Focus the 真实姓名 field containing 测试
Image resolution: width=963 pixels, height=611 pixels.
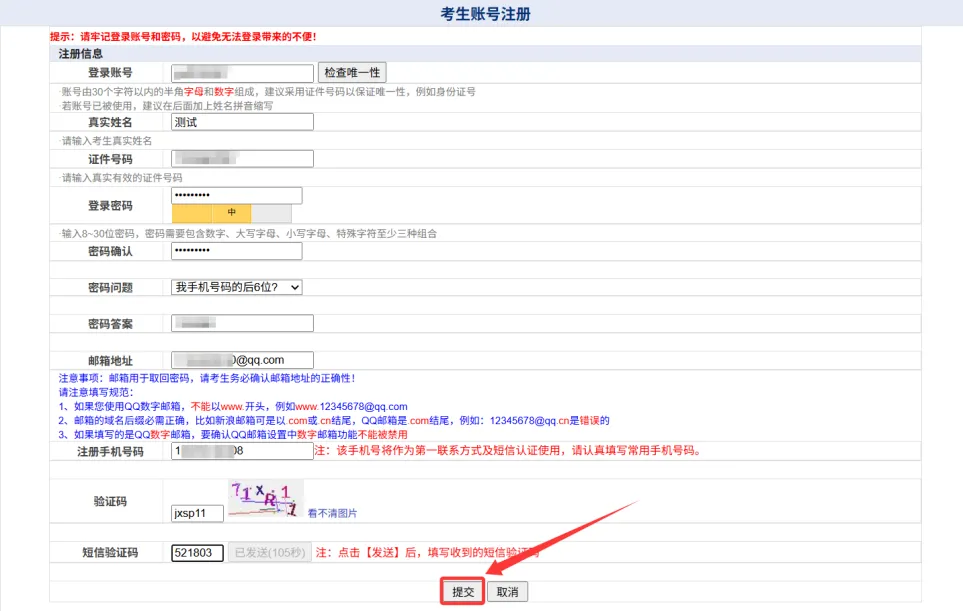[242, 122]
